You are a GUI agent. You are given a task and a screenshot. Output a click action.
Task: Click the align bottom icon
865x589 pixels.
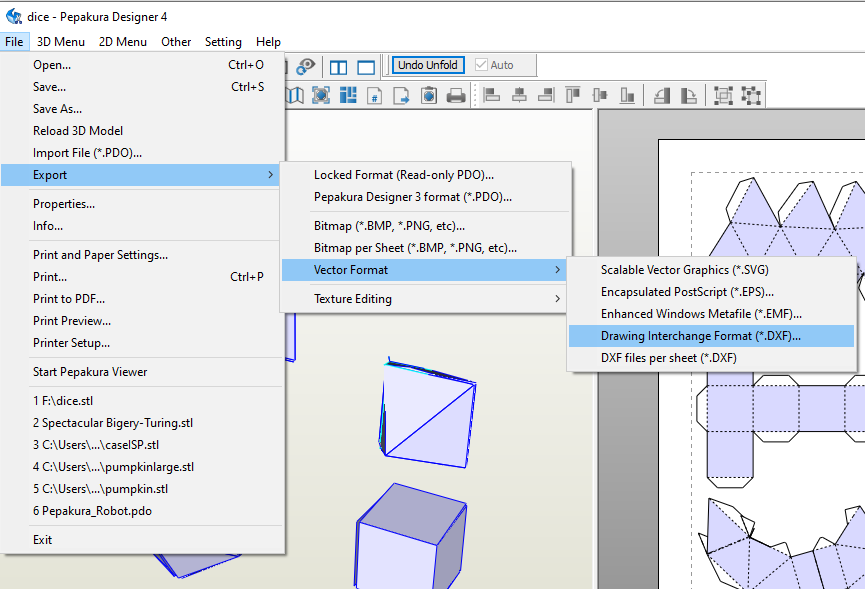pos(627,95)
